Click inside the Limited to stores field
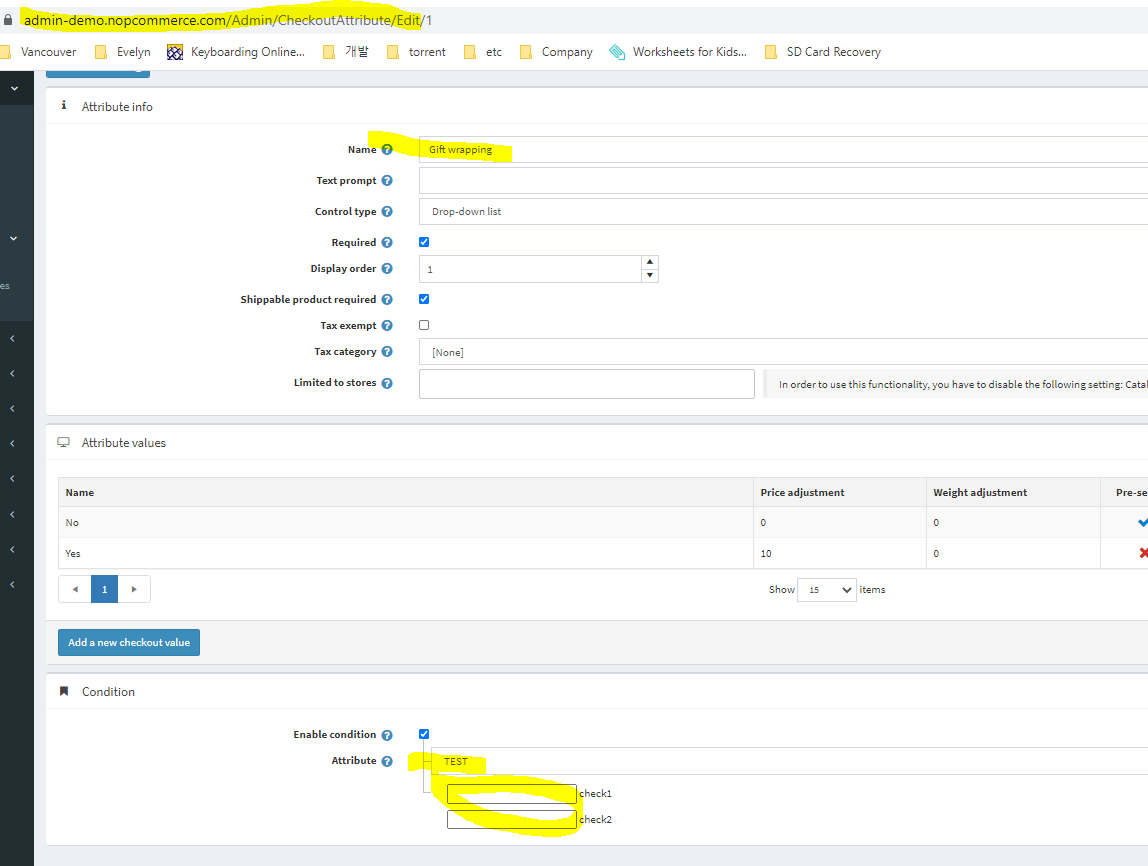Screen dimensions: 1148x866 586,383
